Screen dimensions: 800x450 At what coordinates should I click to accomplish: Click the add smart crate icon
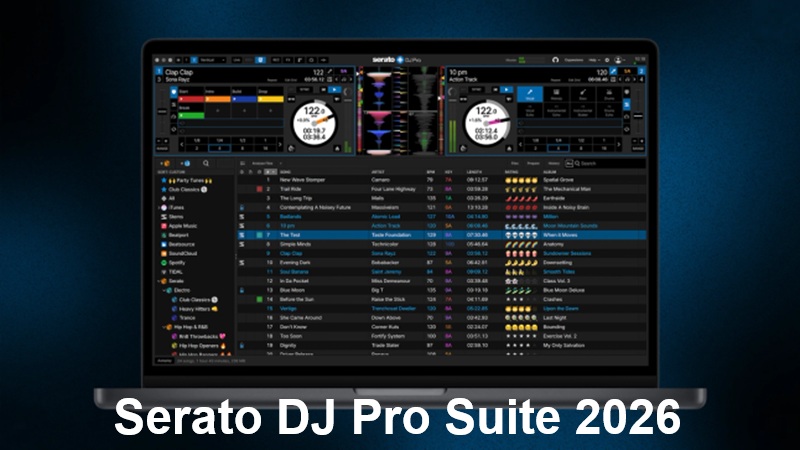pos(186,163)
